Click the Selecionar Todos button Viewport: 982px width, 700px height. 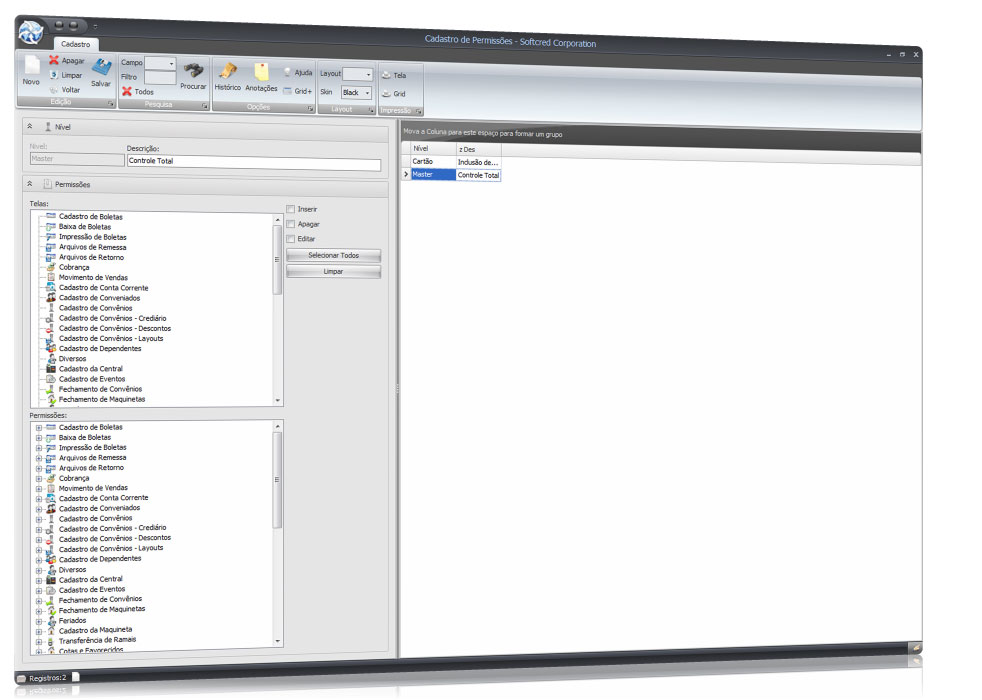click(333, 256)
